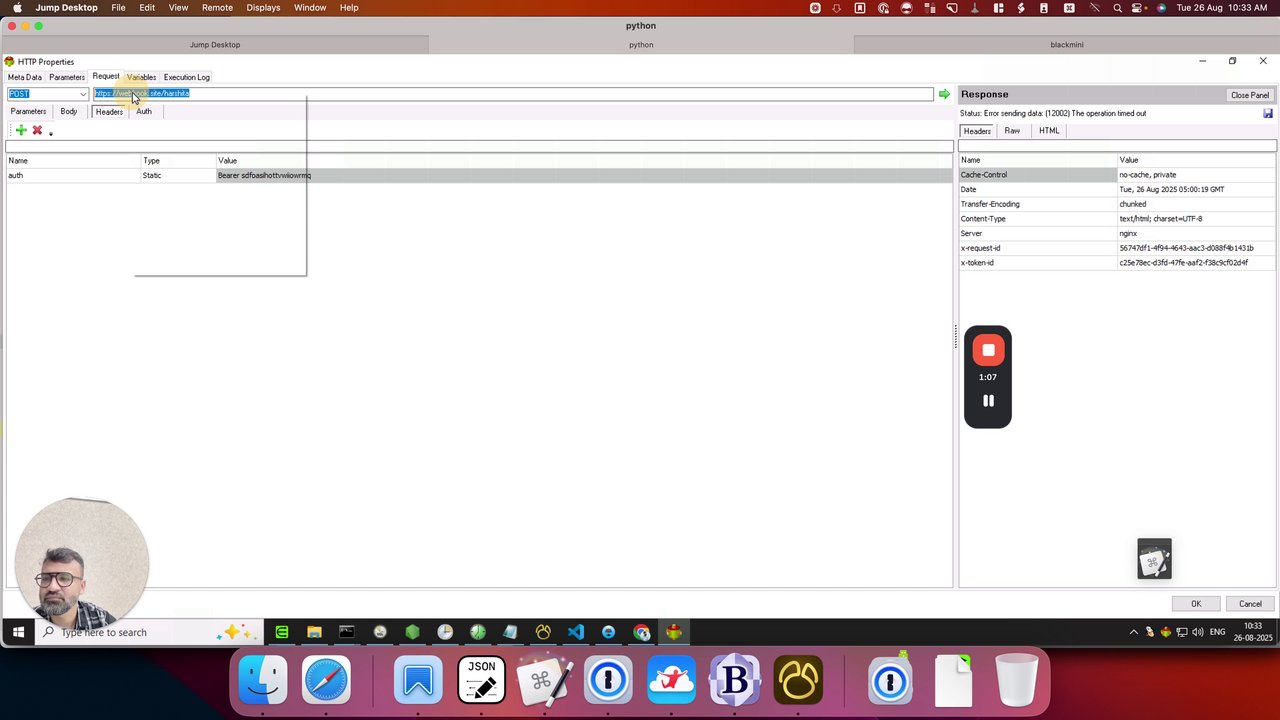Launch Safari from the dock
1280x720 pixels.
point(326,680)
